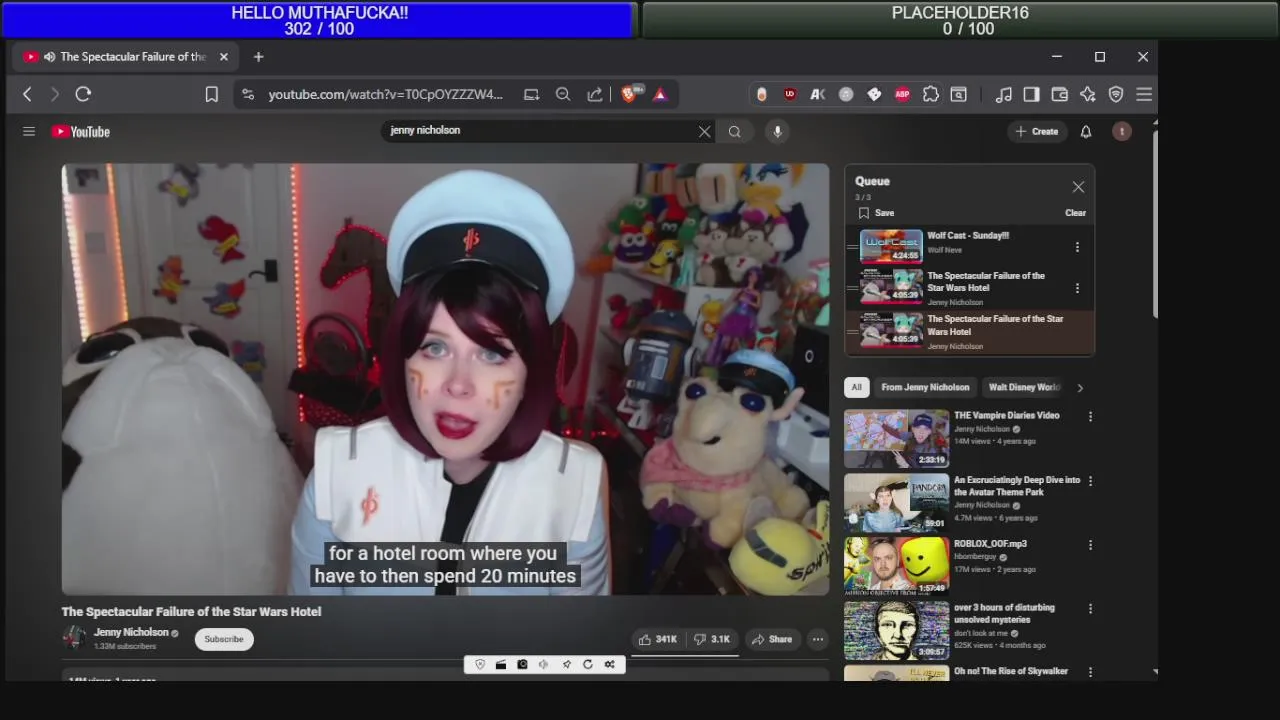
Task: Click the video player to pause
Action: [x=445, y=379]
